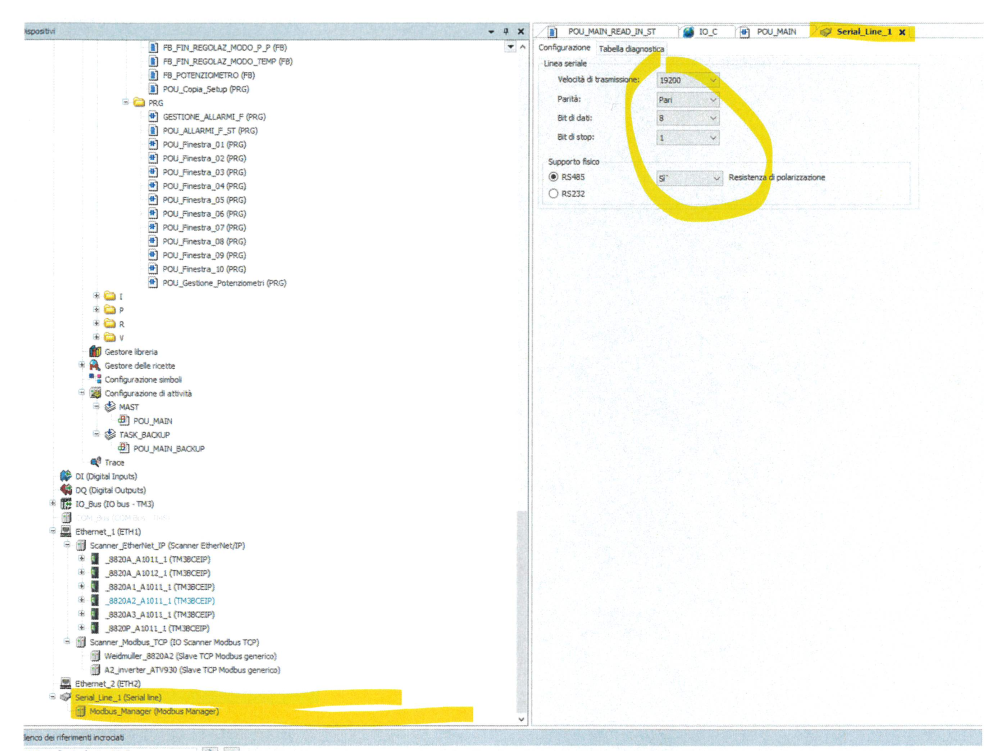Select A2_inverter_ATV930 Modbus slave

pos(192,669)
